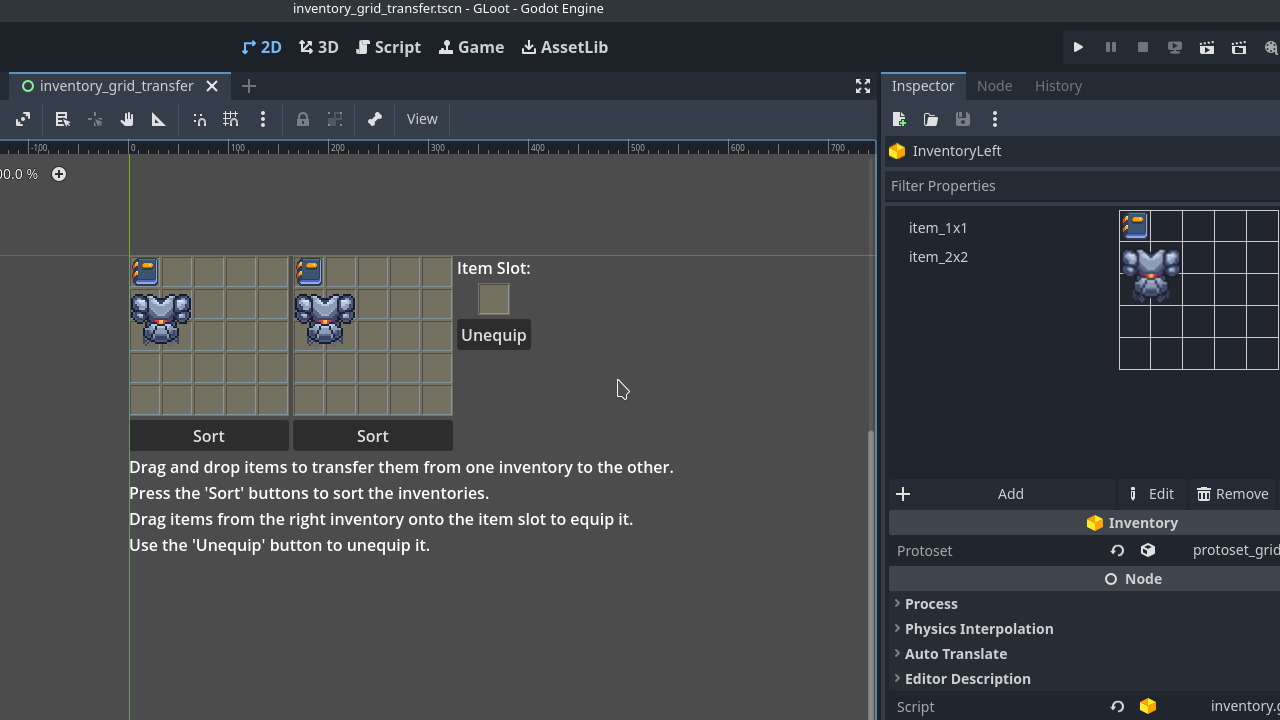Open snapping options three-dot menu
This screenshot has height=720, width=1280.
tap(263, 119)
